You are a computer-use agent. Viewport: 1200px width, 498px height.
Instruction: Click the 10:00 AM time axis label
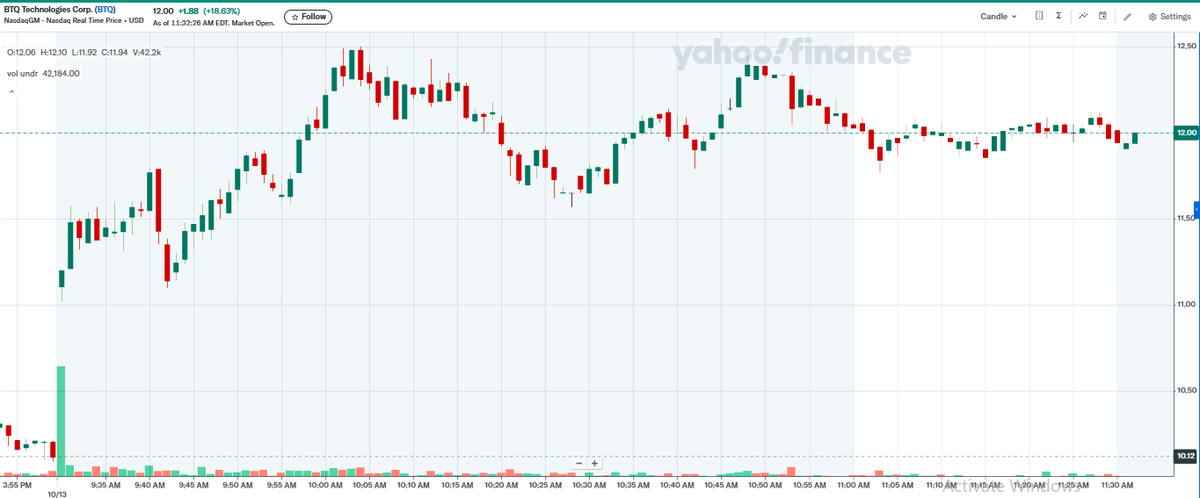point(326,484)
